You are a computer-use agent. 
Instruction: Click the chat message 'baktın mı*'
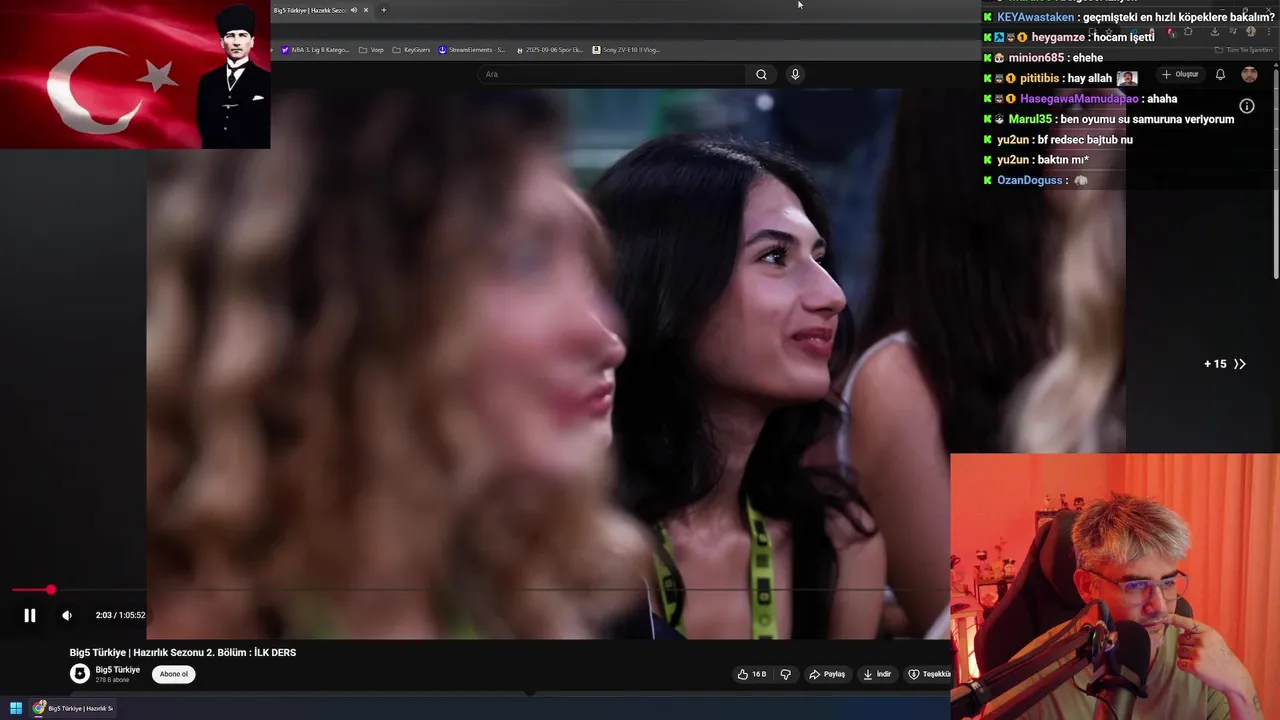point(1063,160)
